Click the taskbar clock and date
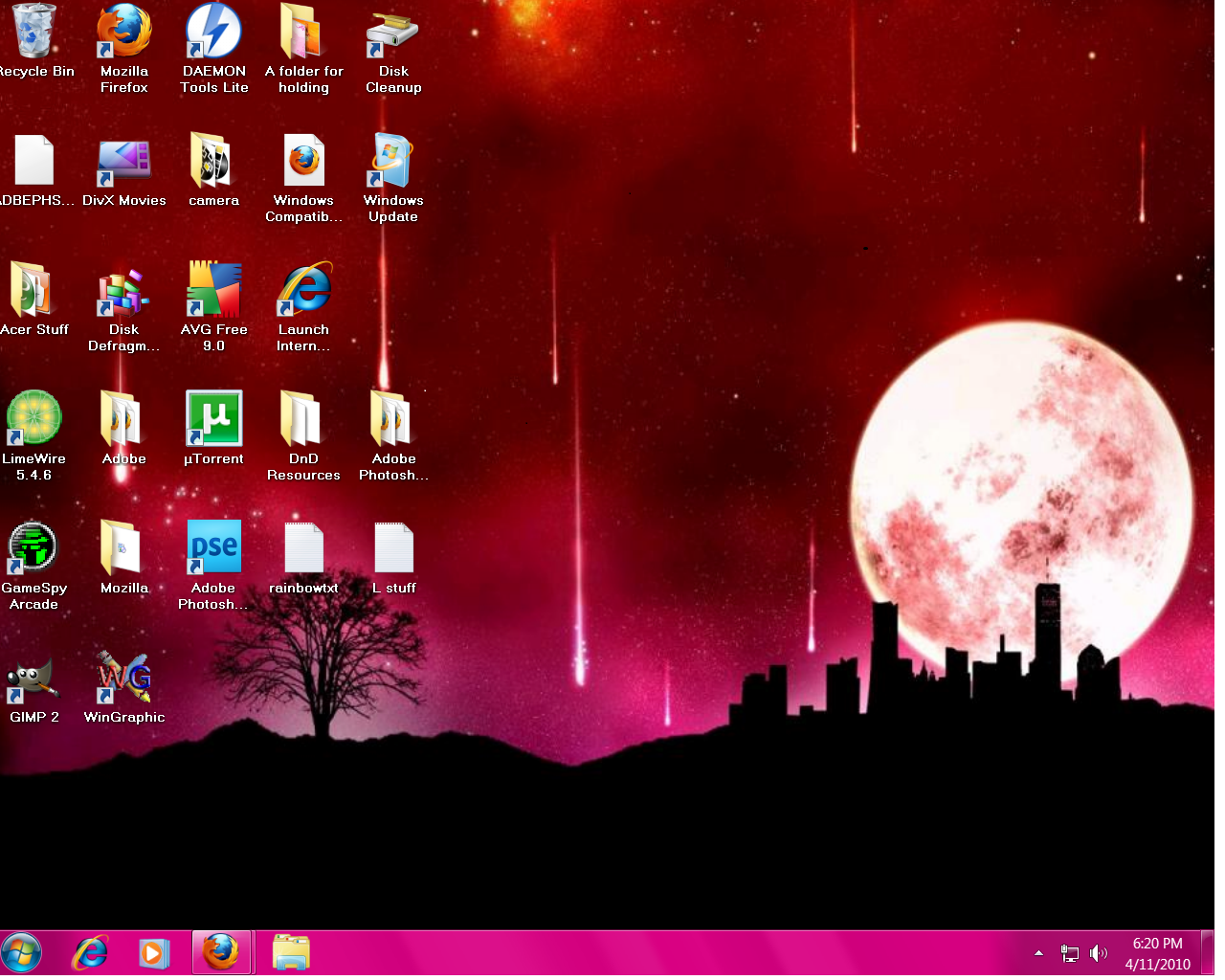The width and height of the screenshot is (1225, 980). tap(1157, 954)
